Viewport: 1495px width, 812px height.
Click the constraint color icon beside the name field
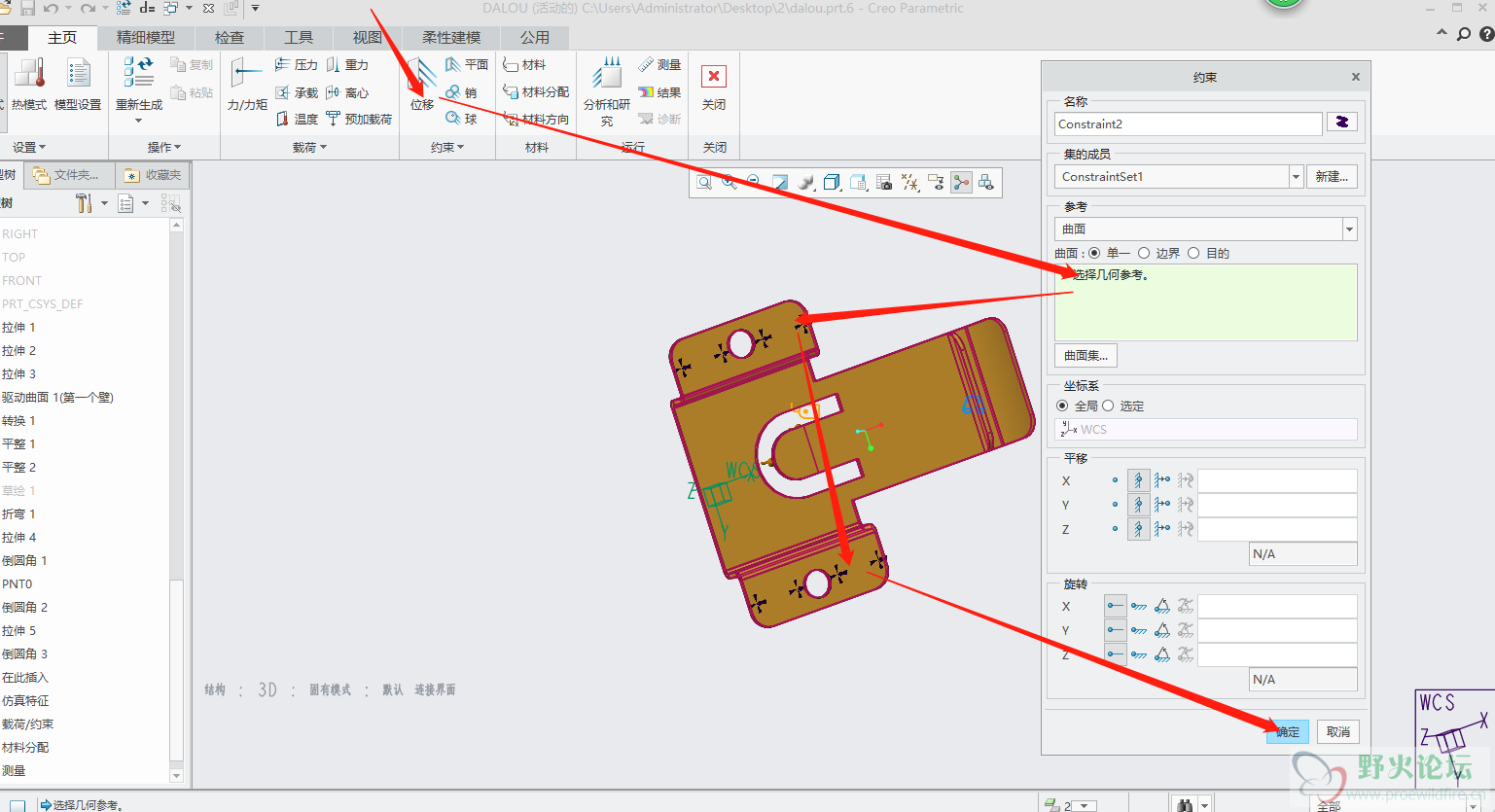click(1342, 123)
